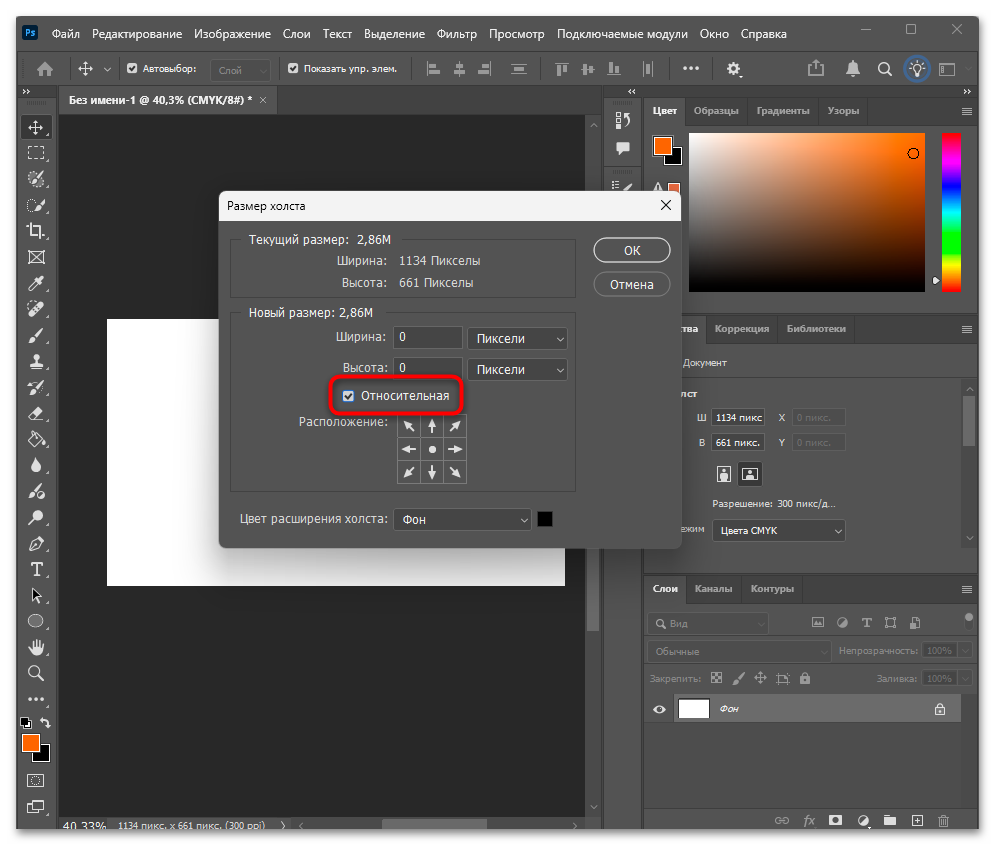Add a layer mask icon

835,820
